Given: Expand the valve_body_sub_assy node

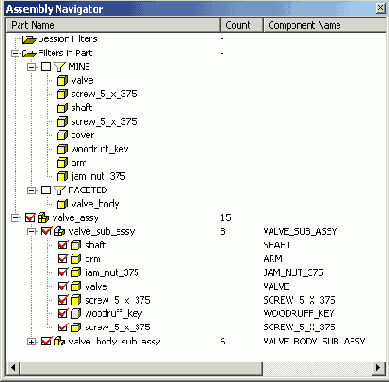Looking at the screenshot, I should 32,342.
